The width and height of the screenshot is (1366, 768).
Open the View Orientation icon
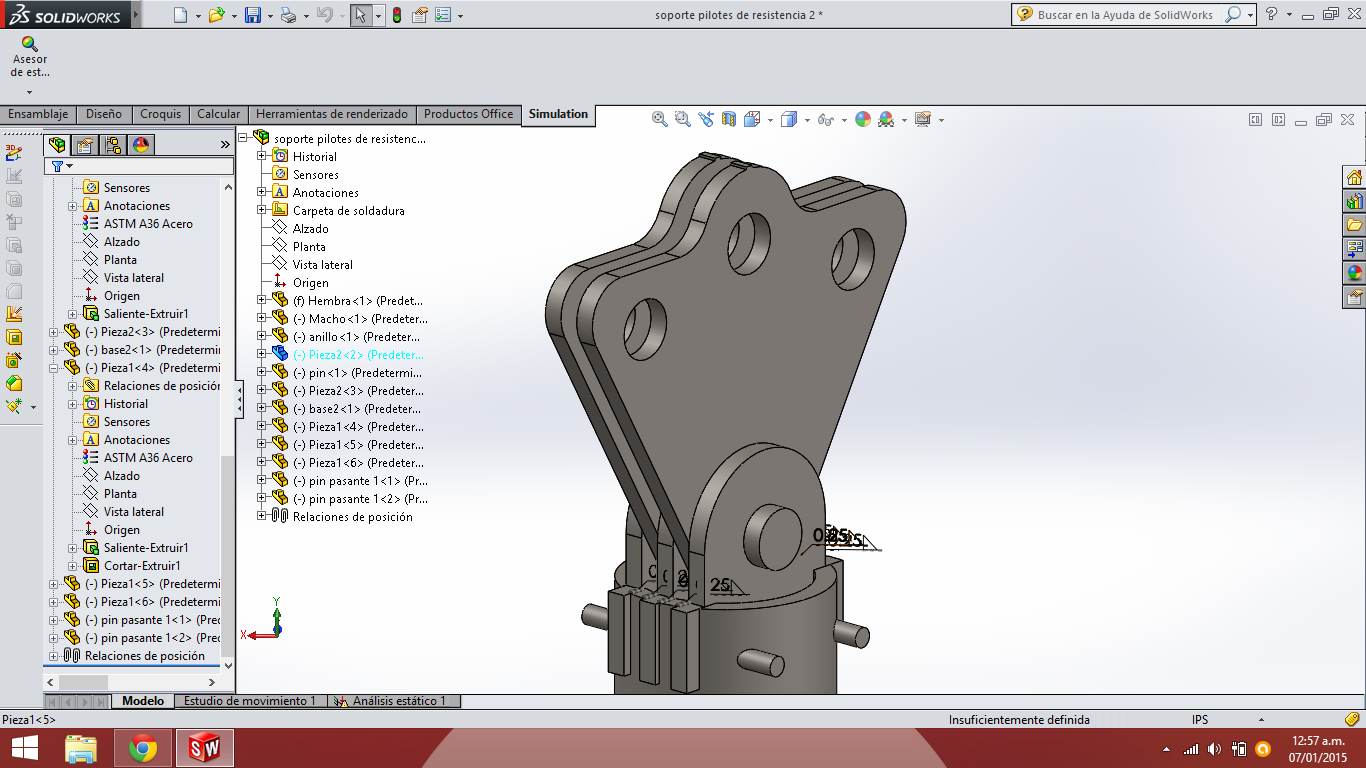[752, 119]
